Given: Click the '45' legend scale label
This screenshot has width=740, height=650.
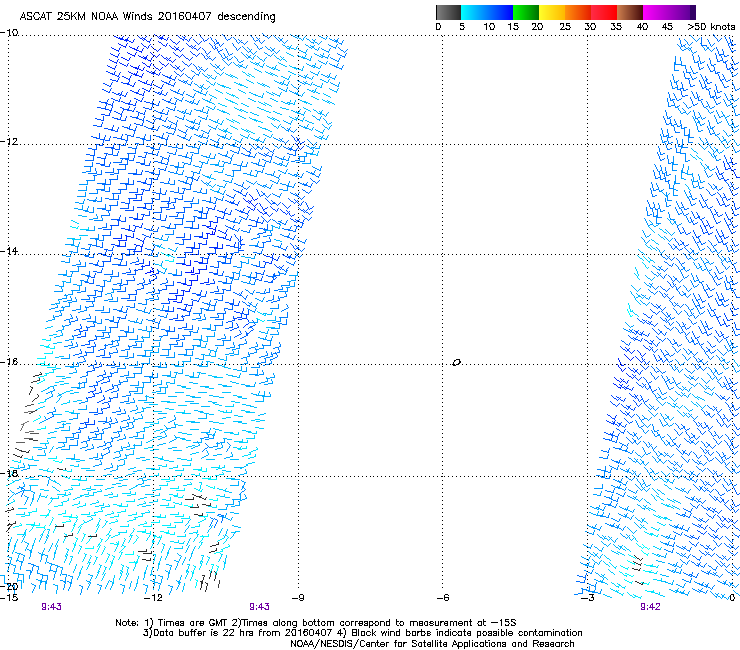Looking at the screenshot, I should (x=667, y=27).
